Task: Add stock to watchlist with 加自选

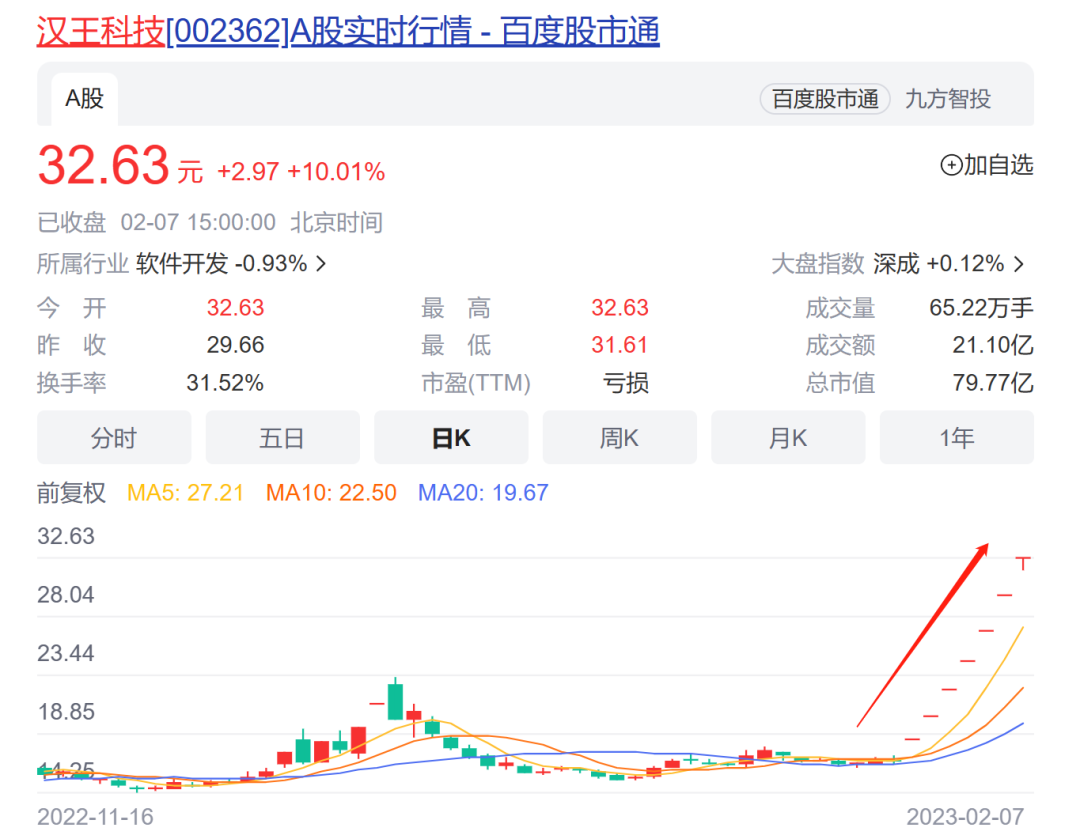Action: pos(987,165)
